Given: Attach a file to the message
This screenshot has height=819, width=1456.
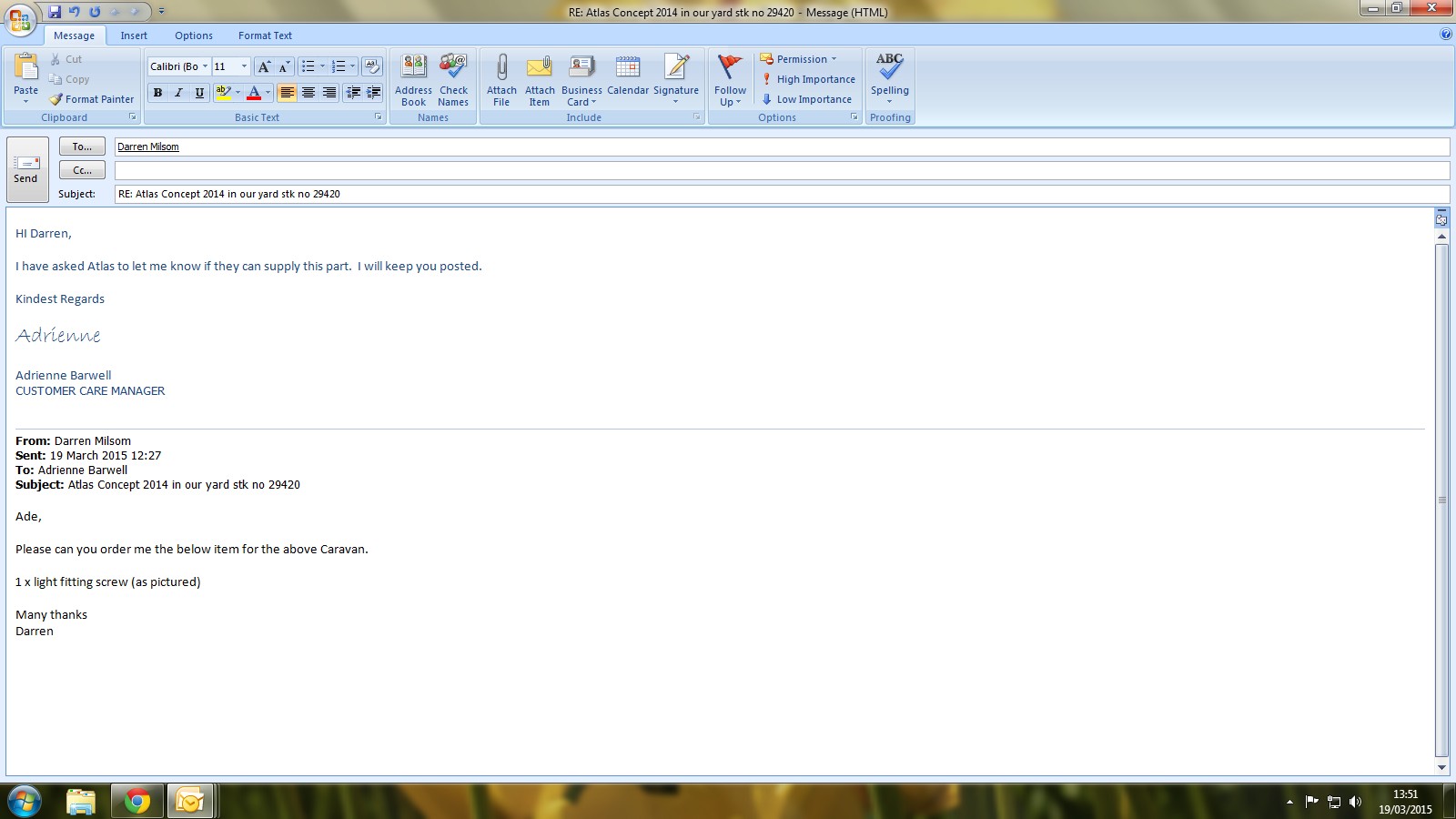Looking at the screenshot, I should coord(501,80).
